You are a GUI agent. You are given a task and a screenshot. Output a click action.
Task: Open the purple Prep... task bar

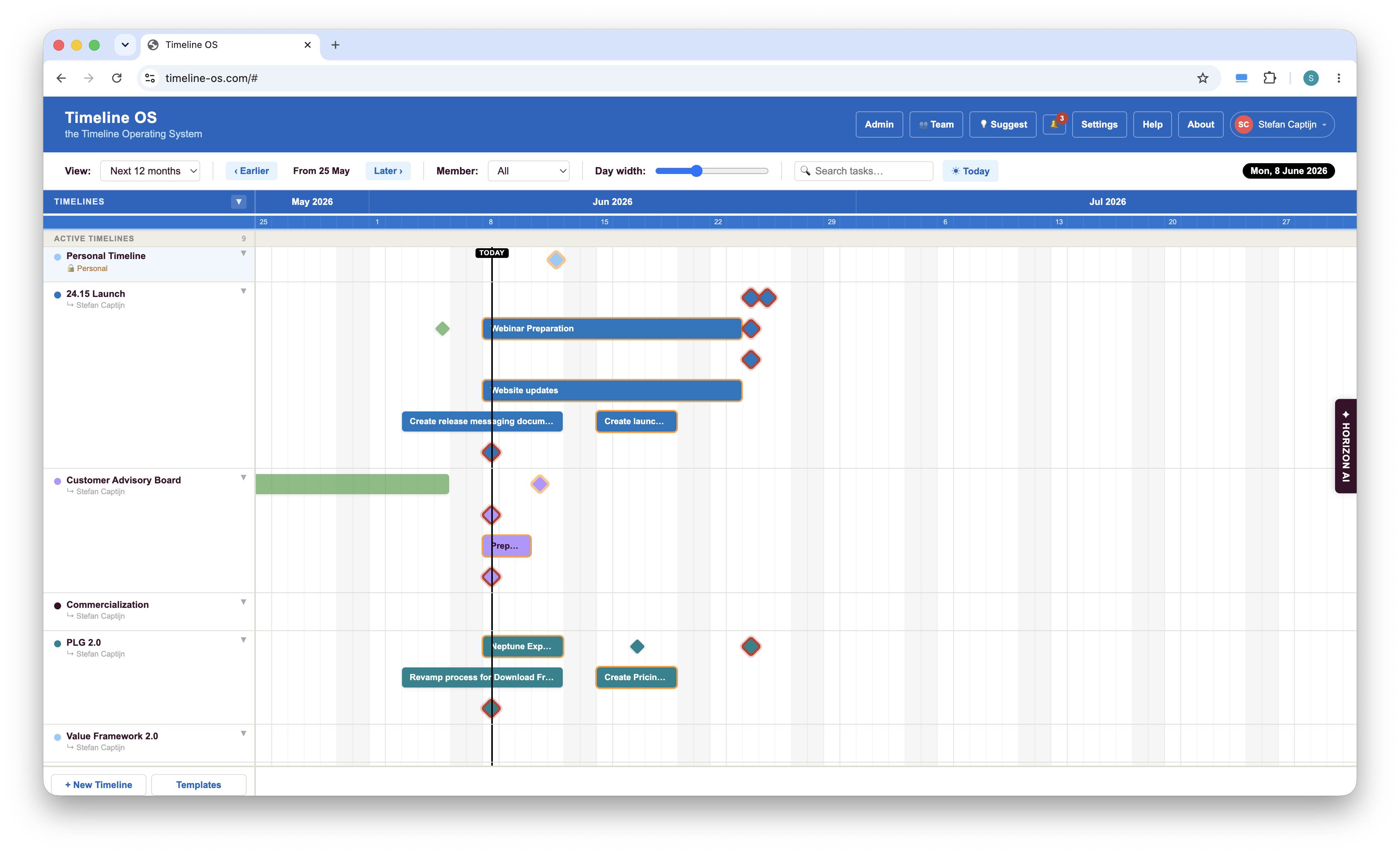507,546
